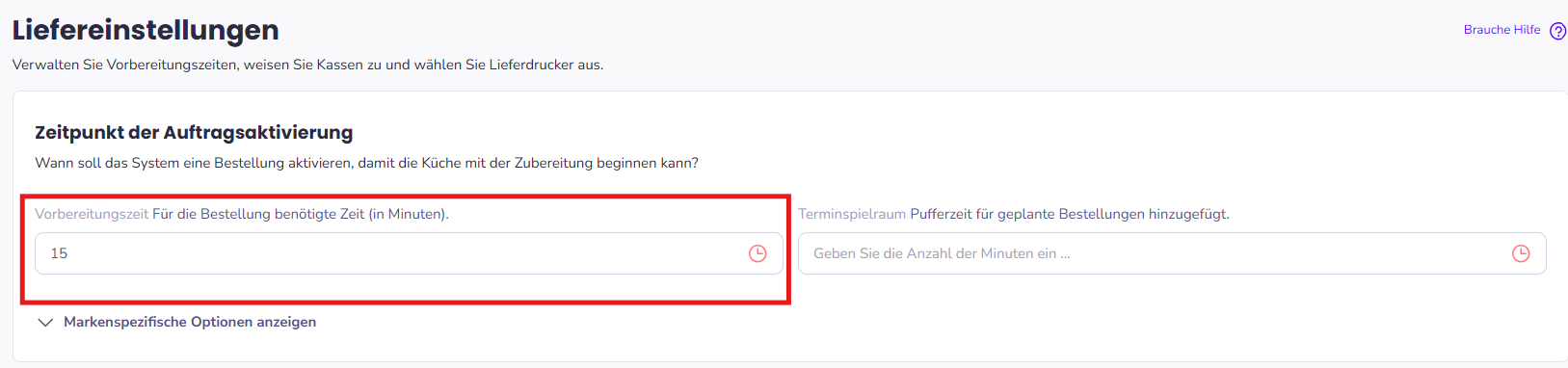Click the clock icon in Terminspielraum field

1521,253
